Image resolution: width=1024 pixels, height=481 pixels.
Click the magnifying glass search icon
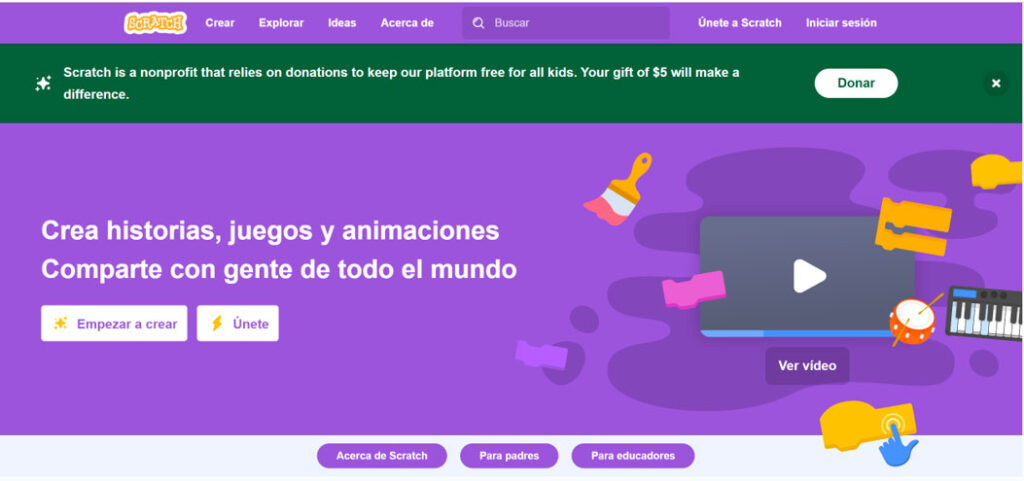click(479, 23)
